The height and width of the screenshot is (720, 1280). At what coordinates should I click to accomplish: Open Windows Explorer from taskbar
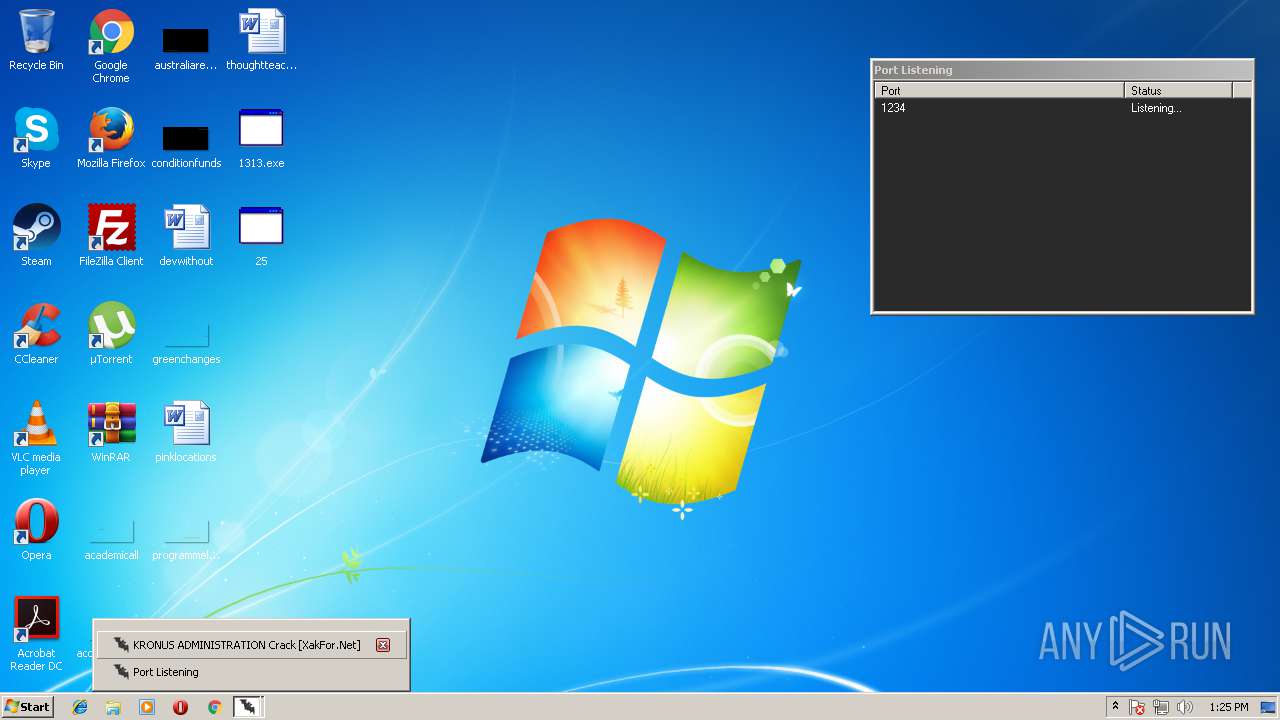pyautogui.click(x=113, y=707)
